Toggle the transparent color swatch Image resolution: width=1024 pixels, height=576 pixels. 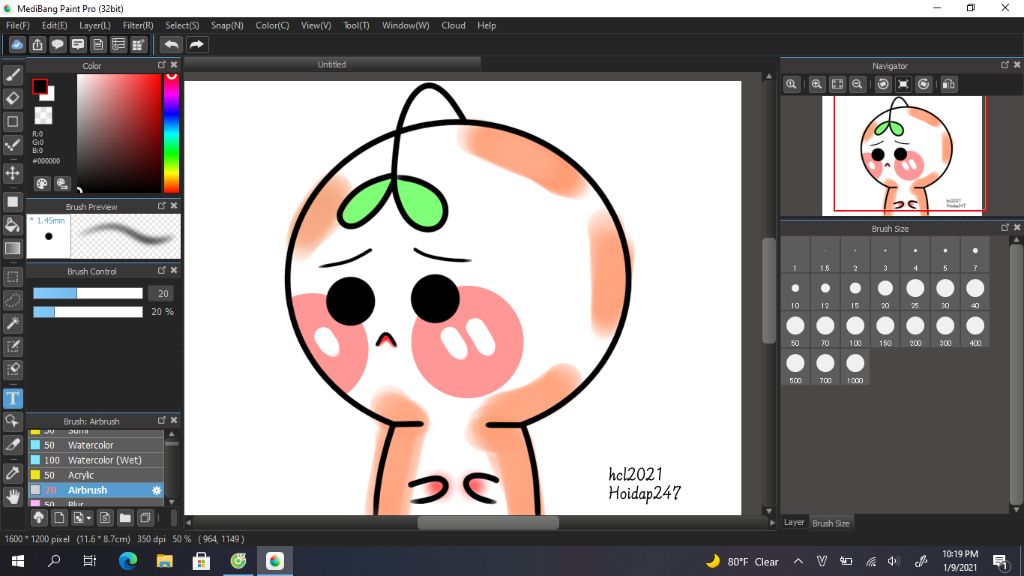click(43, 116)
